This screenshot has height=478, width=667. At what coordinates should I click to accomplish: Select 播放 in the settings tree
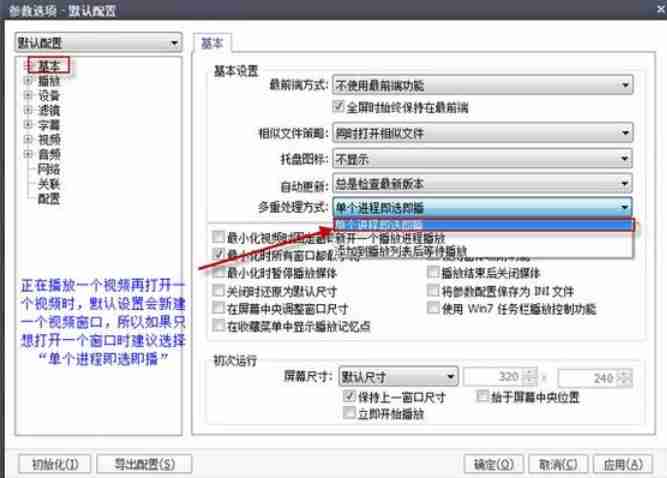[x=49, y=81]
